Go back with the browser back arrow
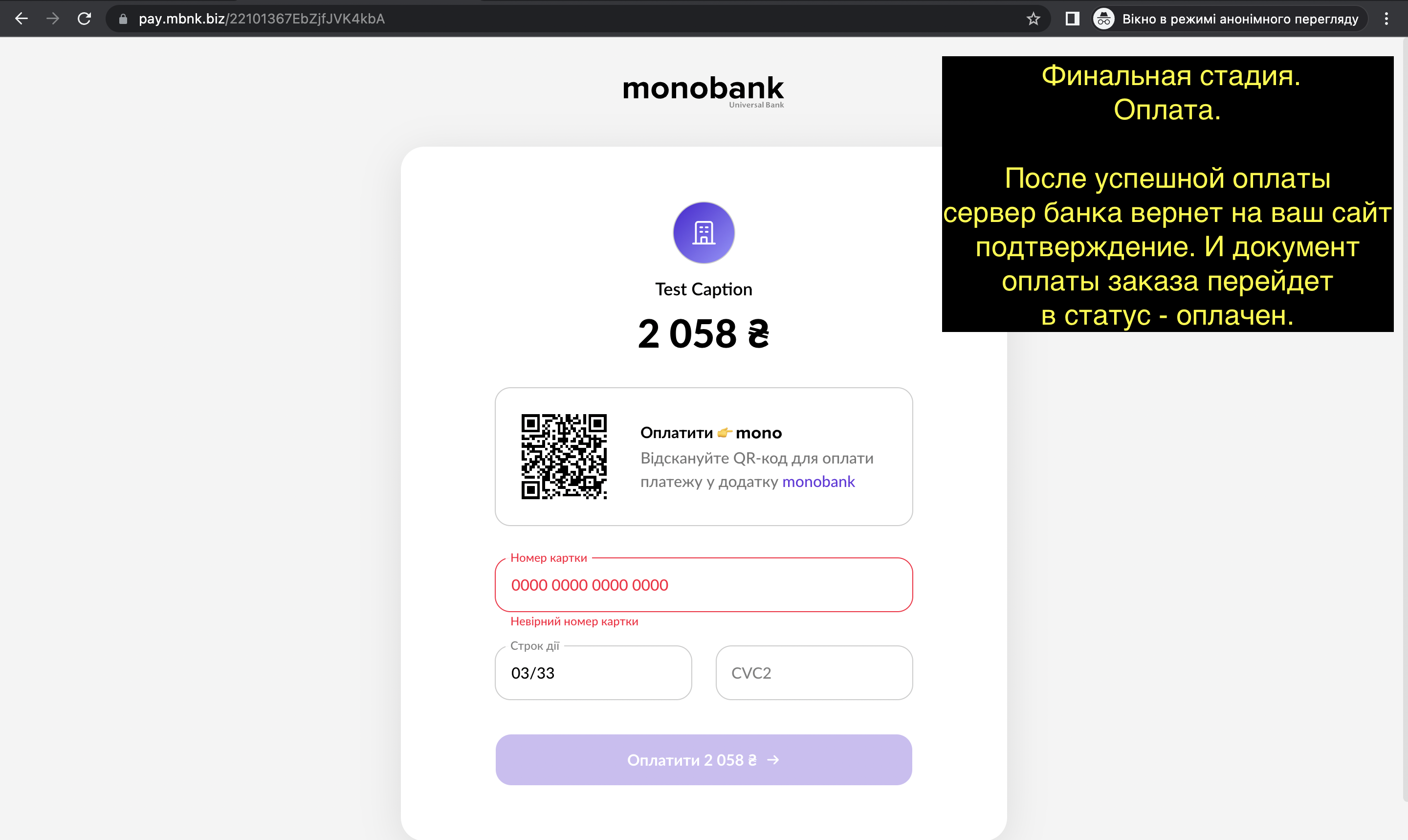Image resolution: width=1408 pixels, height=840 pixels. pyautogui.click(x=22, y=19)
